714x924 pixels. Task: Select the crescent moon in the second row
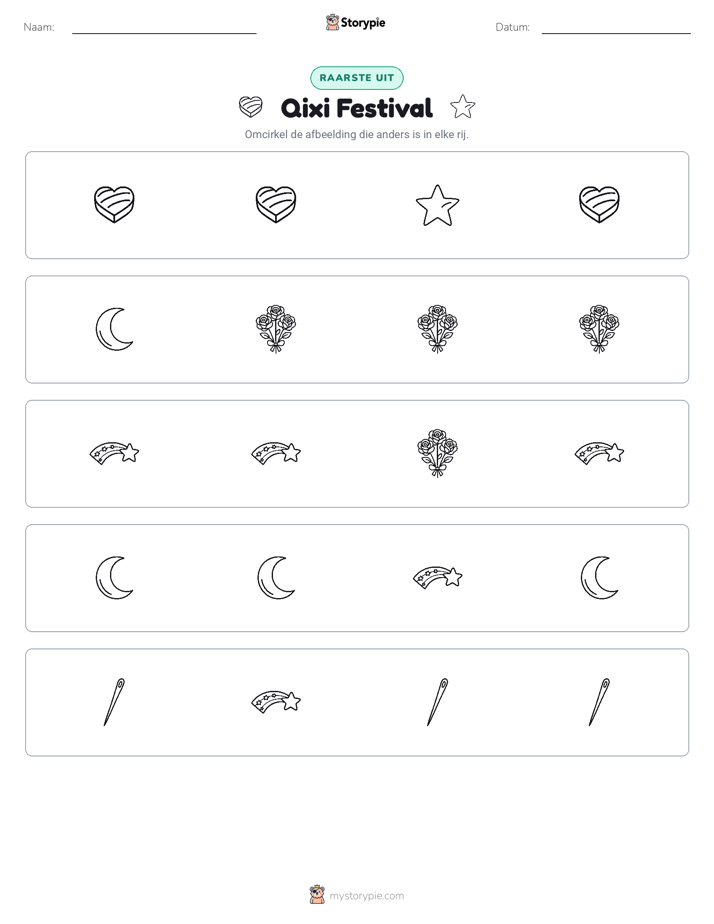point(114,329)
